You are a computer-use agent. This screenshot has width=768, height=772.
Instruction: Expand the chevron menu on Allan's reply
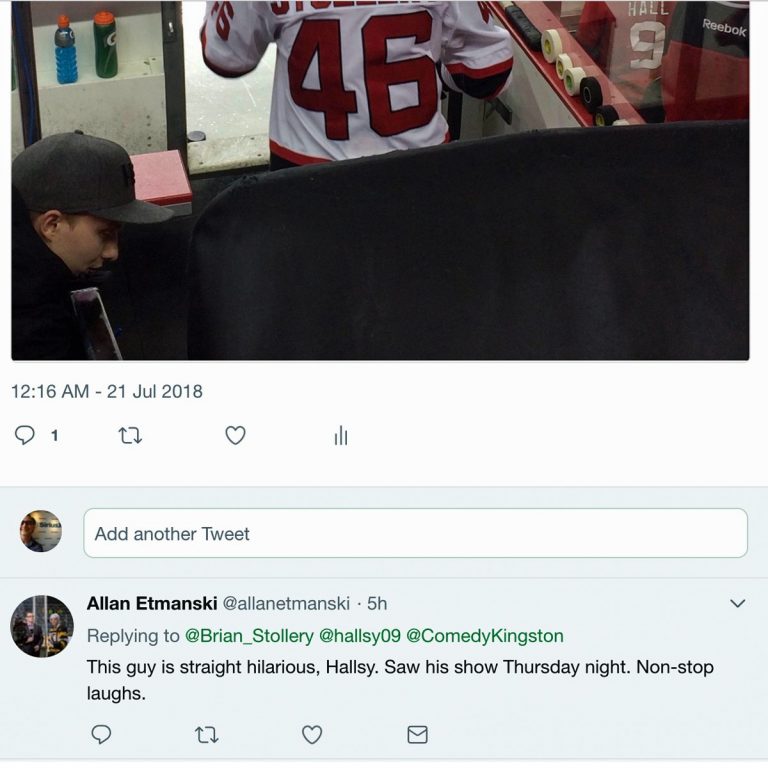click(738, 603)
